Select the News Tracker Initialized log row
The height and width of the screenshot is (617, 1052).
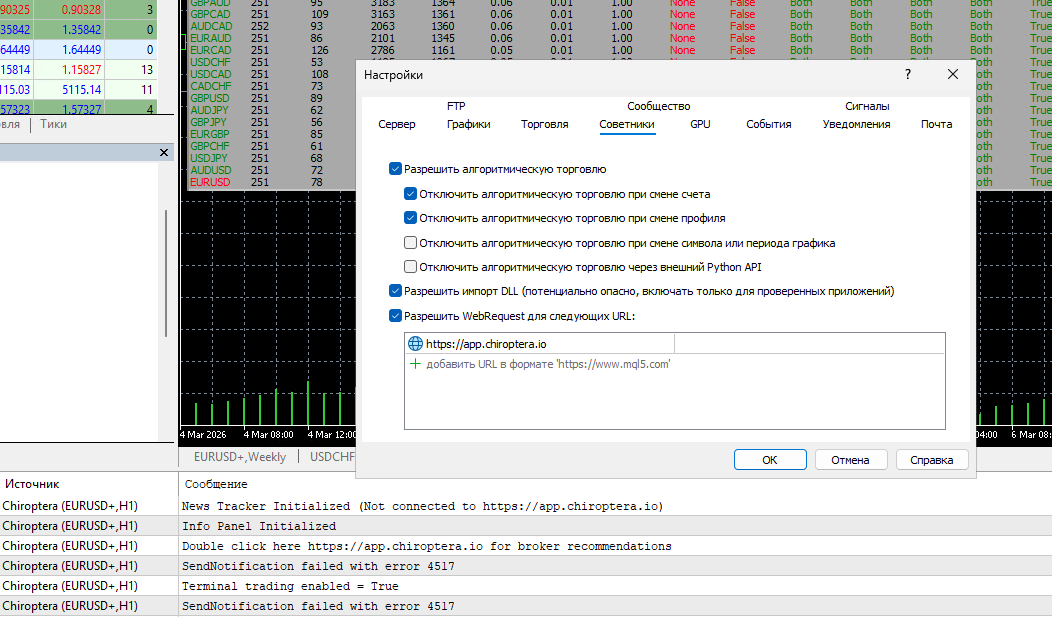point(526,506)
